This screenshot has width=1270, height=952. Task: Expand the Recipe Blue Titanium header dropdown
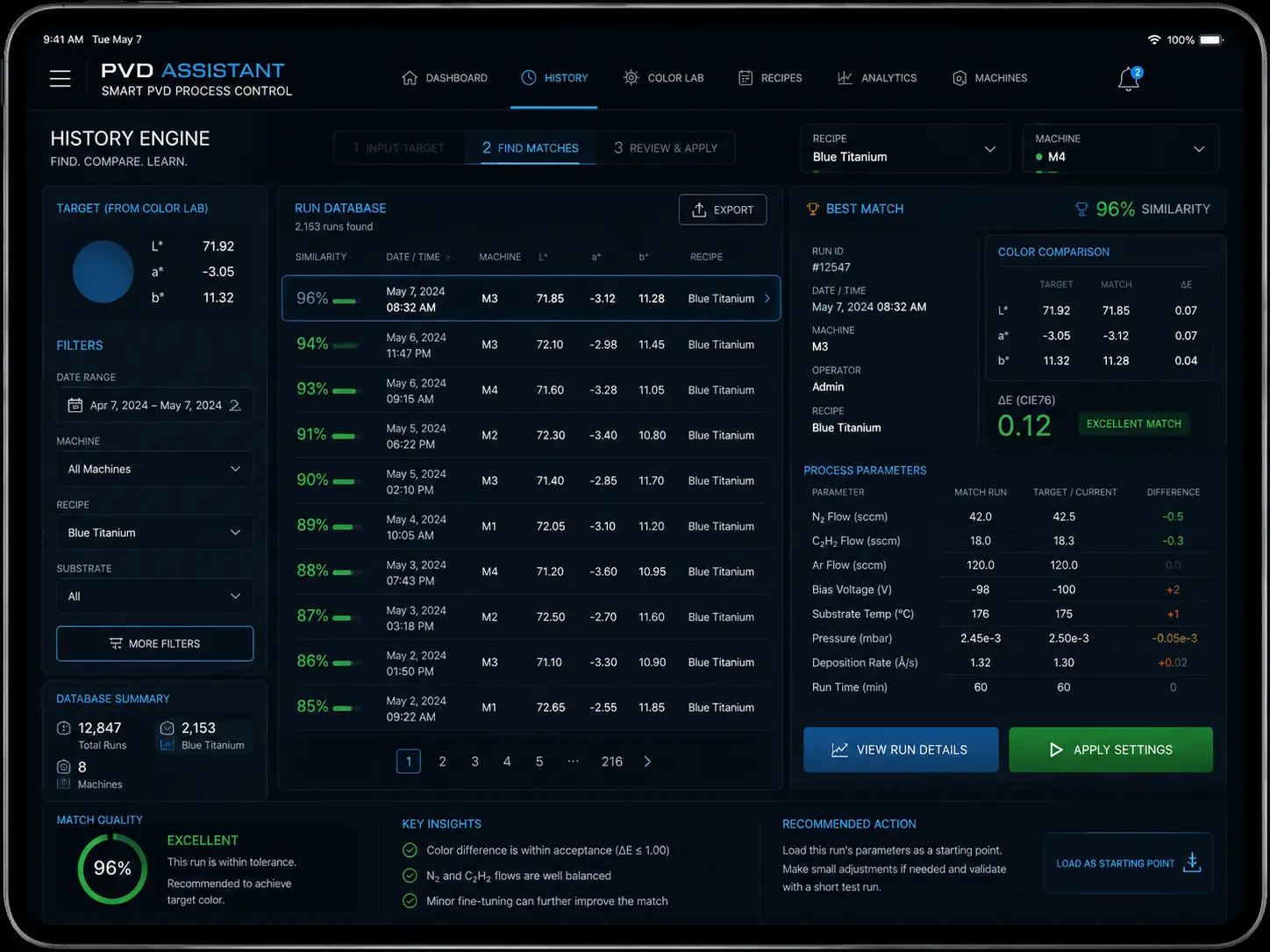[x=904, y=148]
